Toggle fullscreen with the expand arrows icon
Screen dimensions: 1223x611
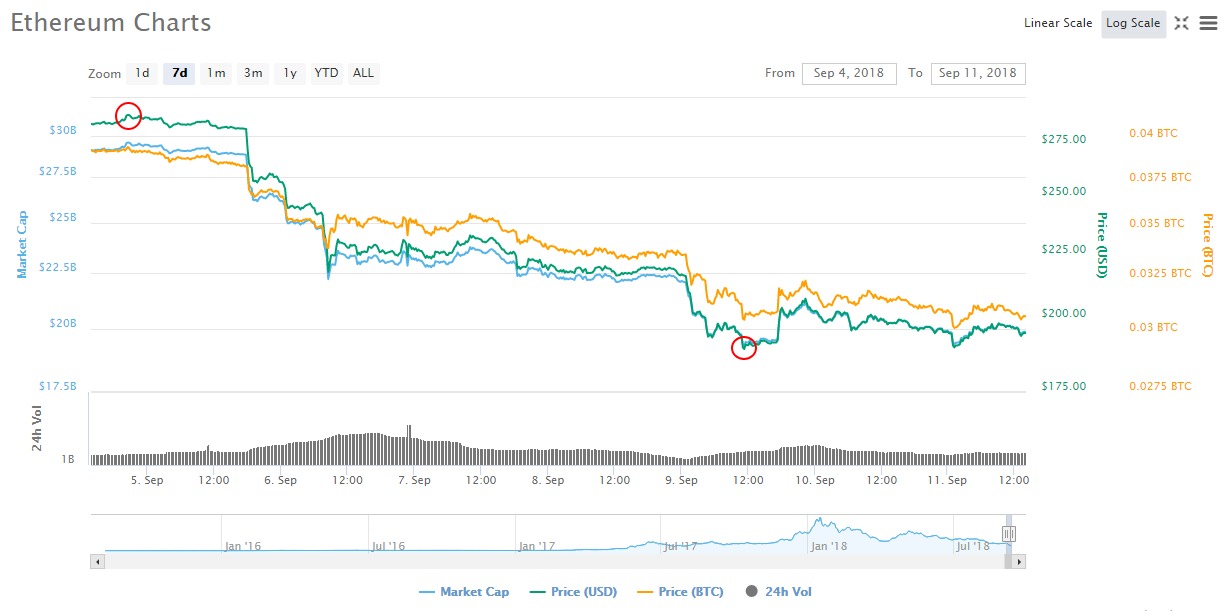click(x=1181, y=23)
